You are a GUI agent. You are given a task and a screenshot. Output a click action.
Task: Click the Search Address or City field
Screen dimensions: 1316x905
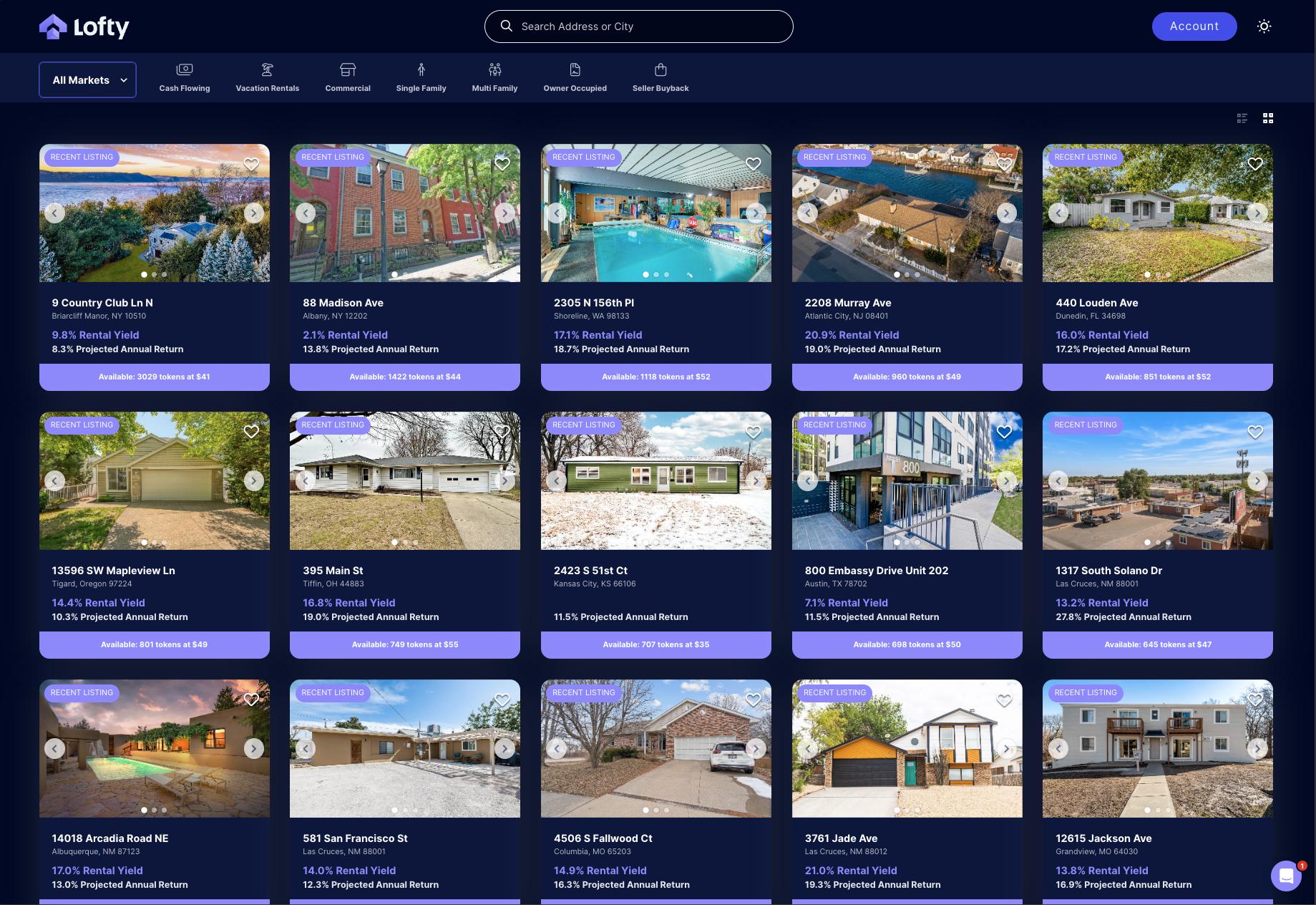click(x=638, y=26)
